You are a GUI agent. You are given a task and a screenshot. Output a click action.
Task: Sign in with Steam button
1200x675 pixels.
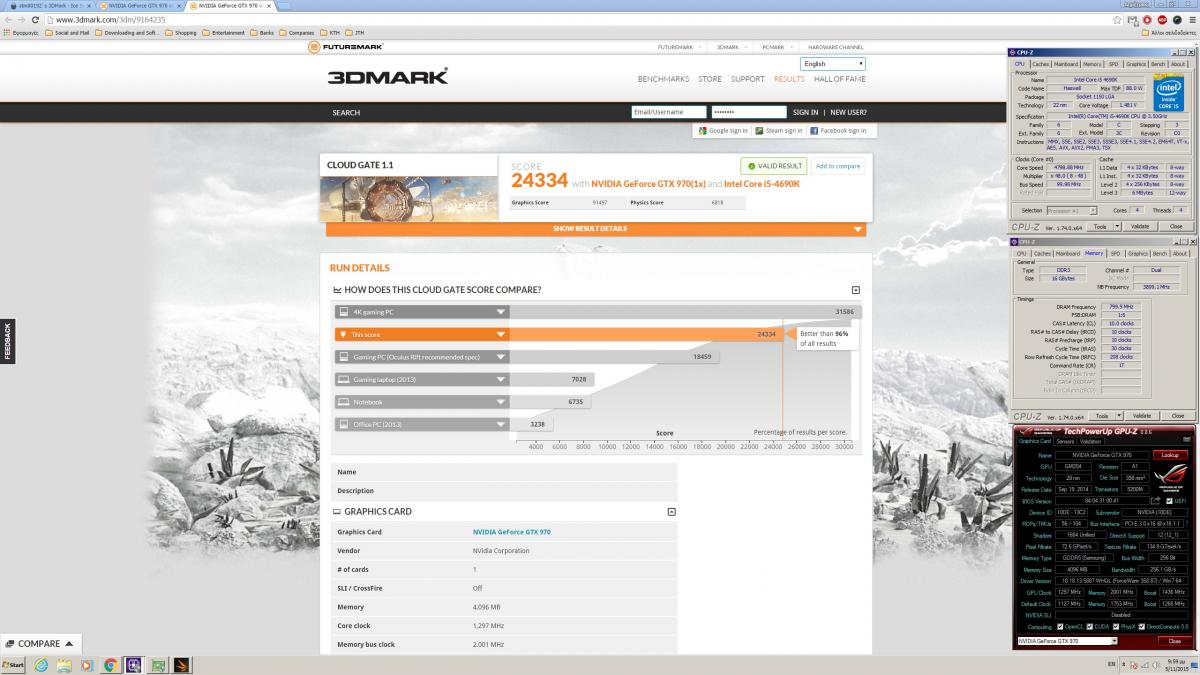779,130
